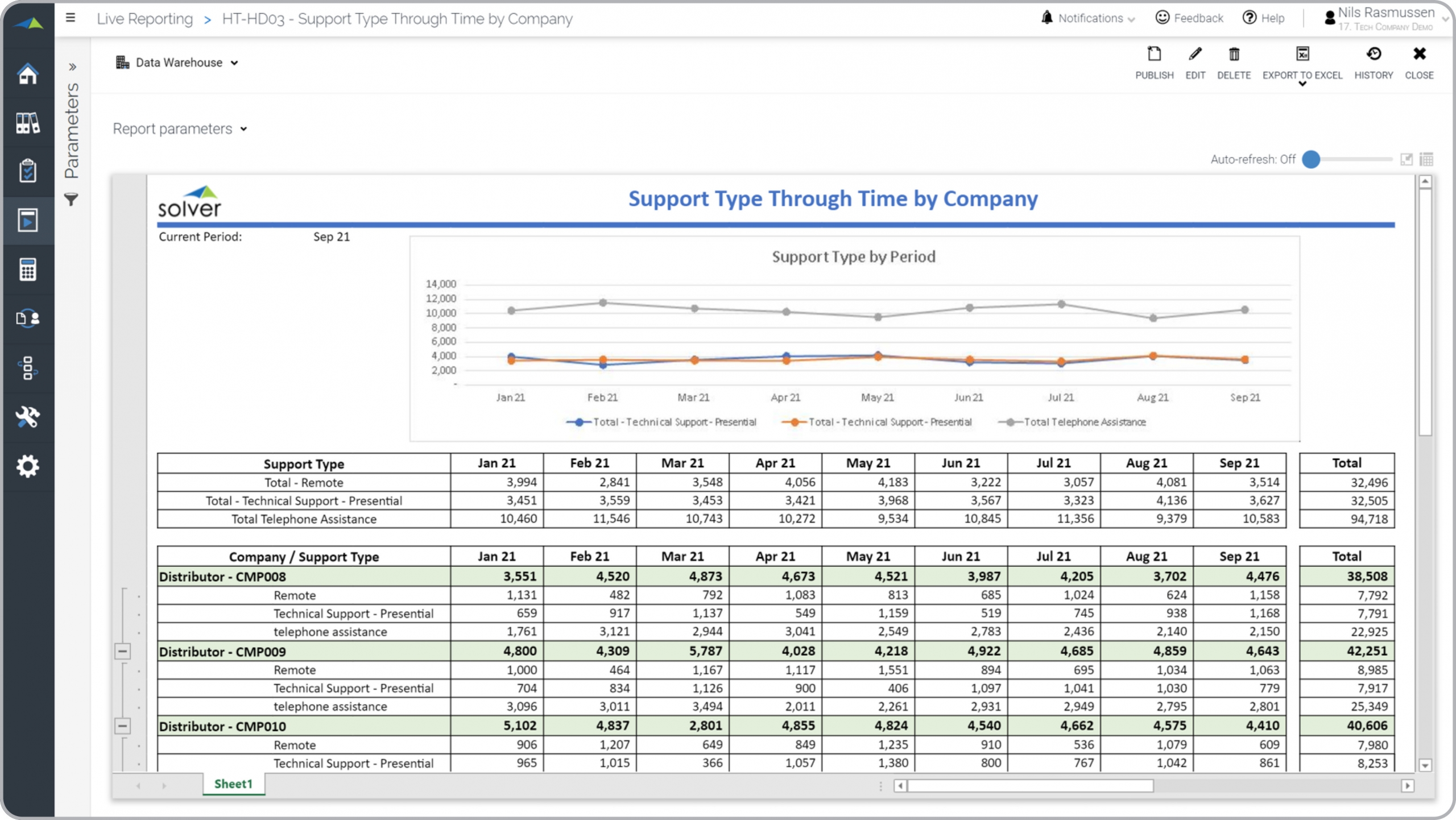Click the filter funnel icon

71,200
